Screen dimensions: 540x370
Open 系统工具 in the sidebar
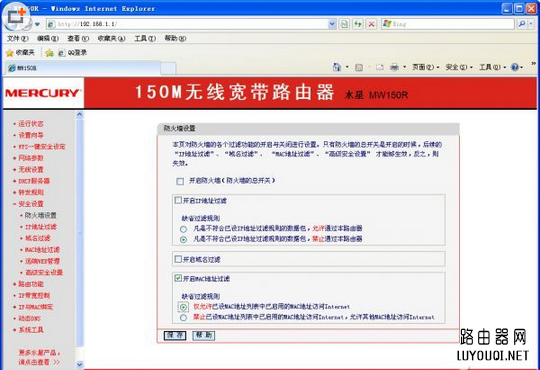click(x=31, y=330)
